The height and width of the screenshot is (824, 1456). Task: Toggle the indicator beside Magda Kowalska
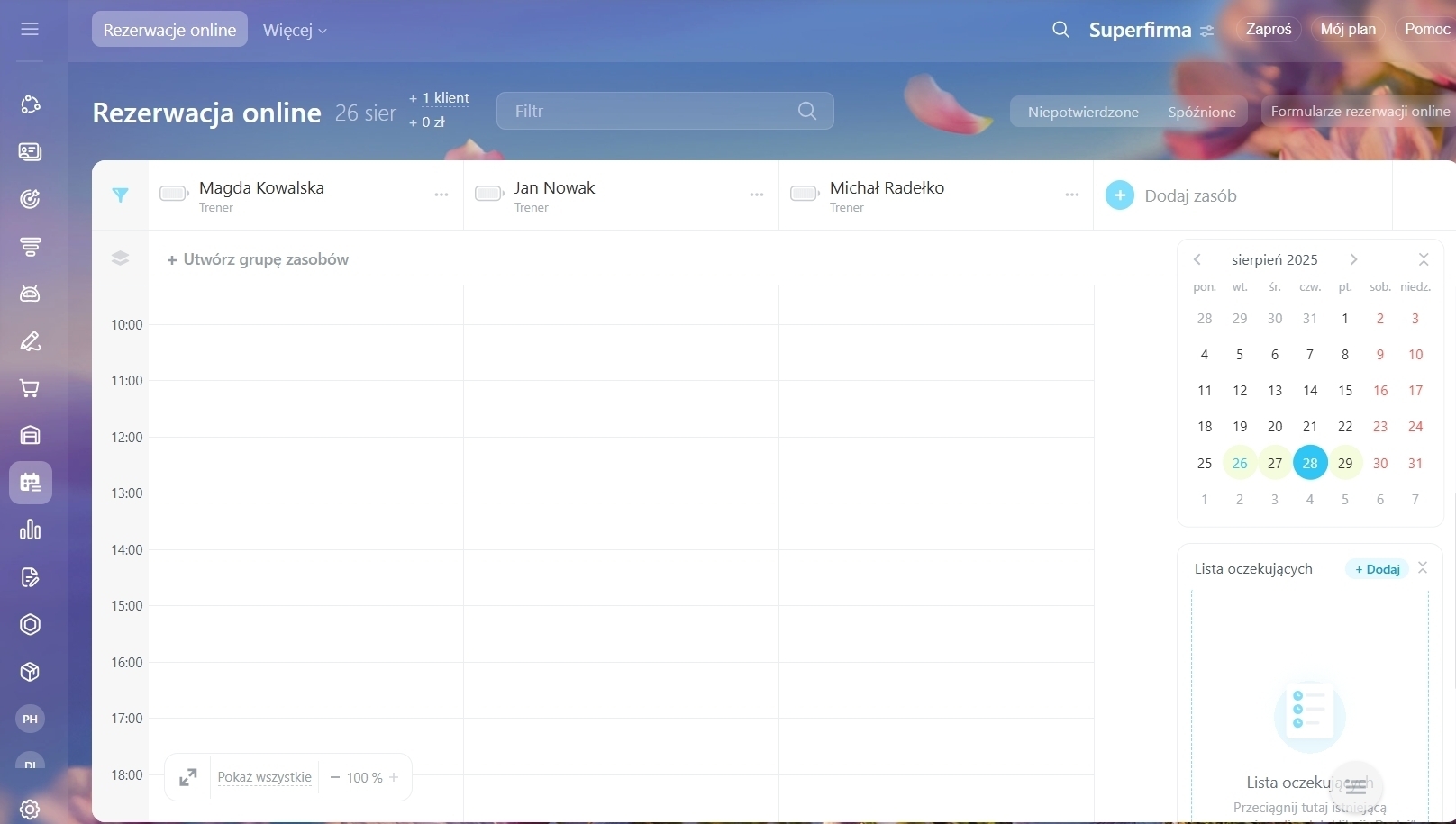click(x=173, y=194)
